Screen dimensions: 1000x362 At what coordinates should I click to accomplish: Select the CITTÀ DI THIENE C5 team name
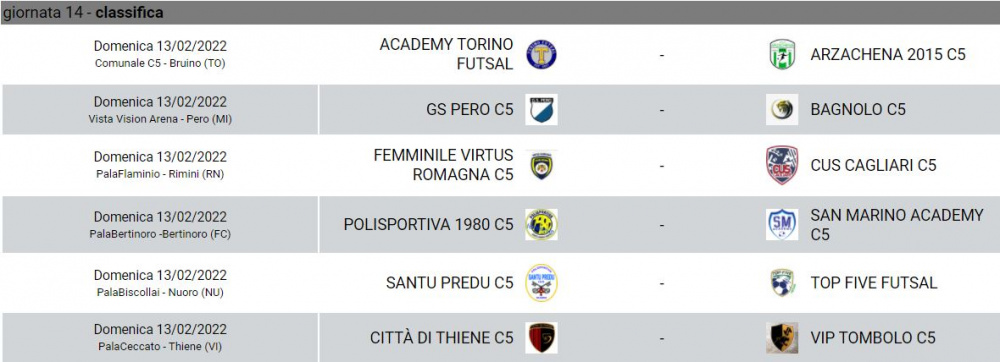[x=441, y=338]
